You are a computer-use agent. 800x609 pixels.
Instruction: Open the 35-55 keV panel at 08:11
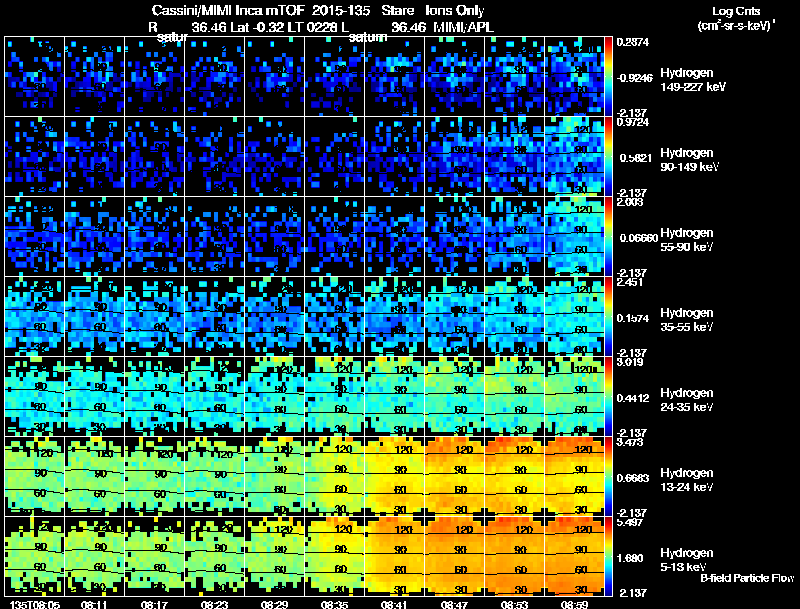(94, 316)
